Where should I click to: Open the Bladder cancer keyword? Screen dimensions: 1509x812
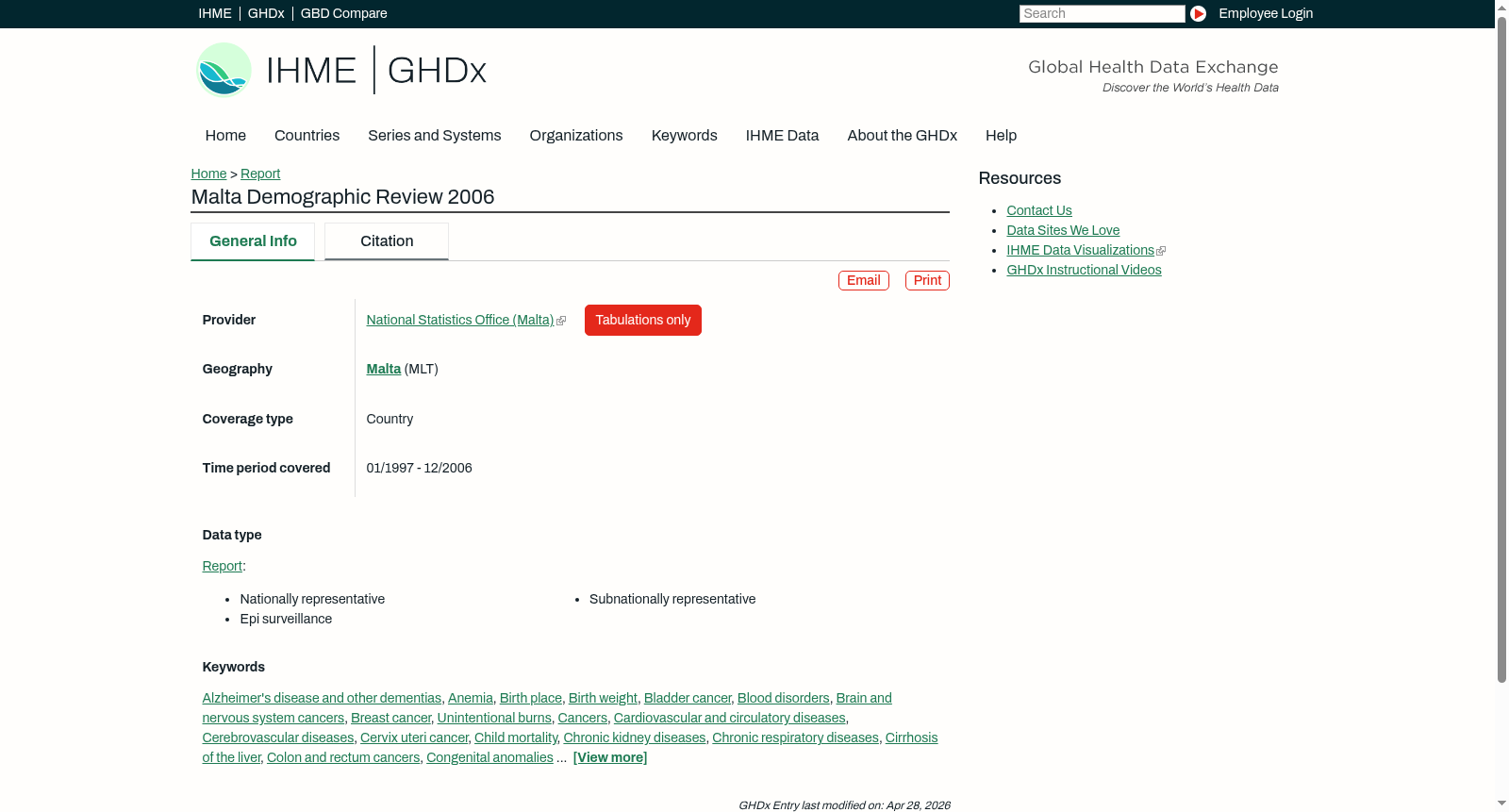(x=688, y=698)
